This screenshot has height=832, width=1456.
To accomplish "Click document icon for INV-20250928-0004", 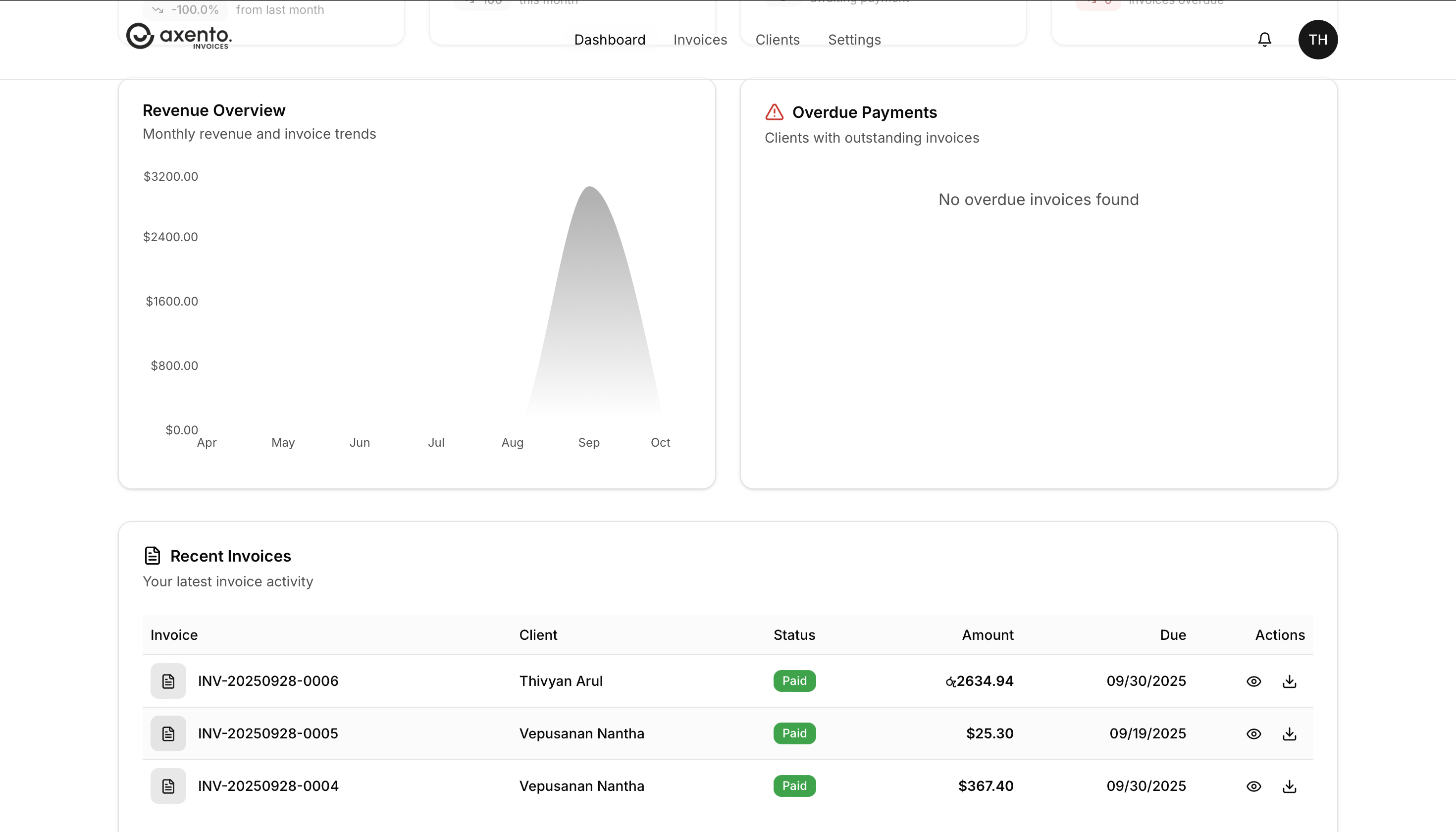I will point(168,786).
